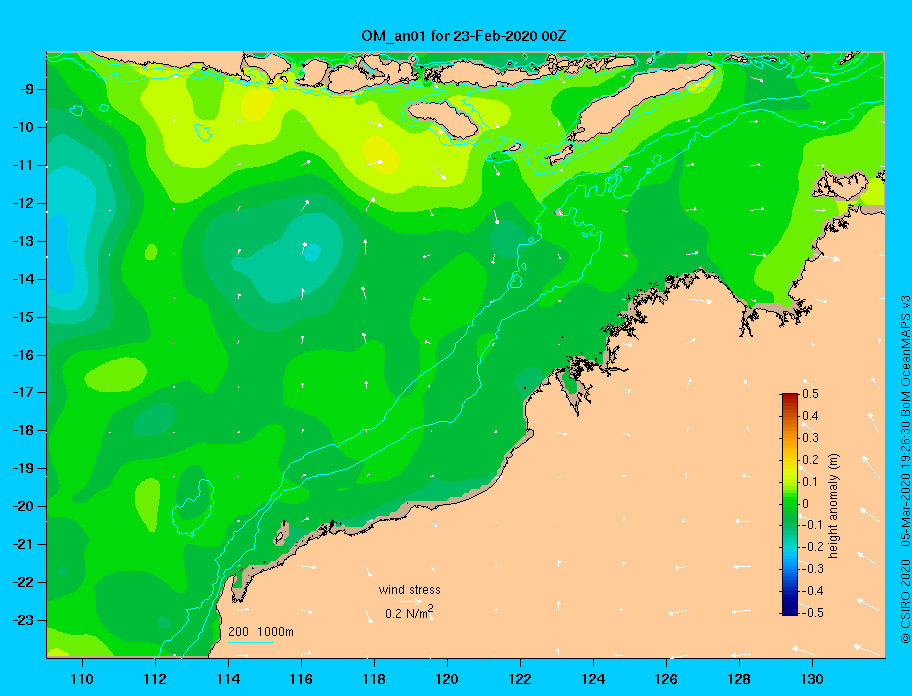Click longitude label 126
The image size is (912, 696).
click(666, 679)
